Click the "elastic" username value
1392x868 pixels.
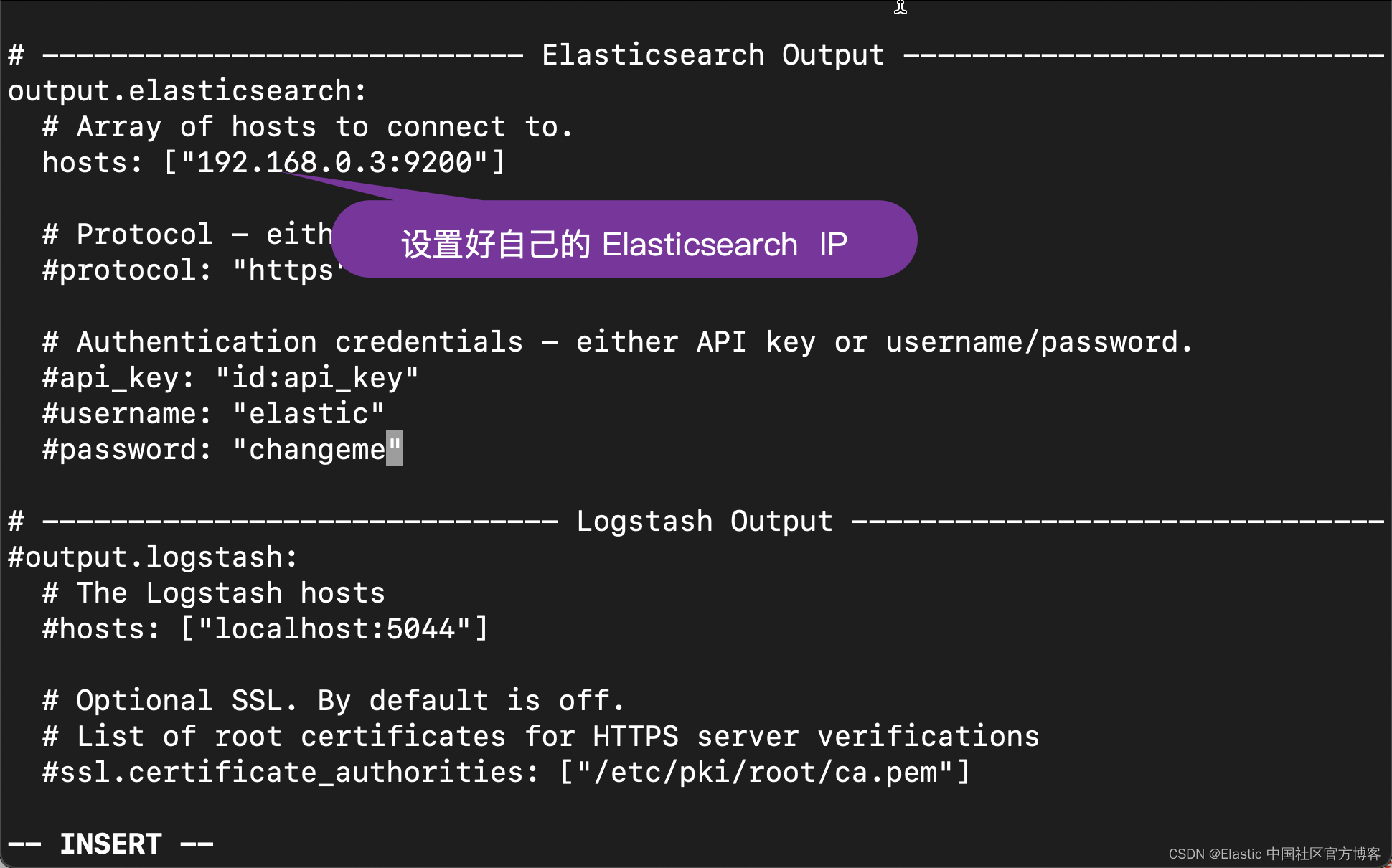click(x=309, y=414)
